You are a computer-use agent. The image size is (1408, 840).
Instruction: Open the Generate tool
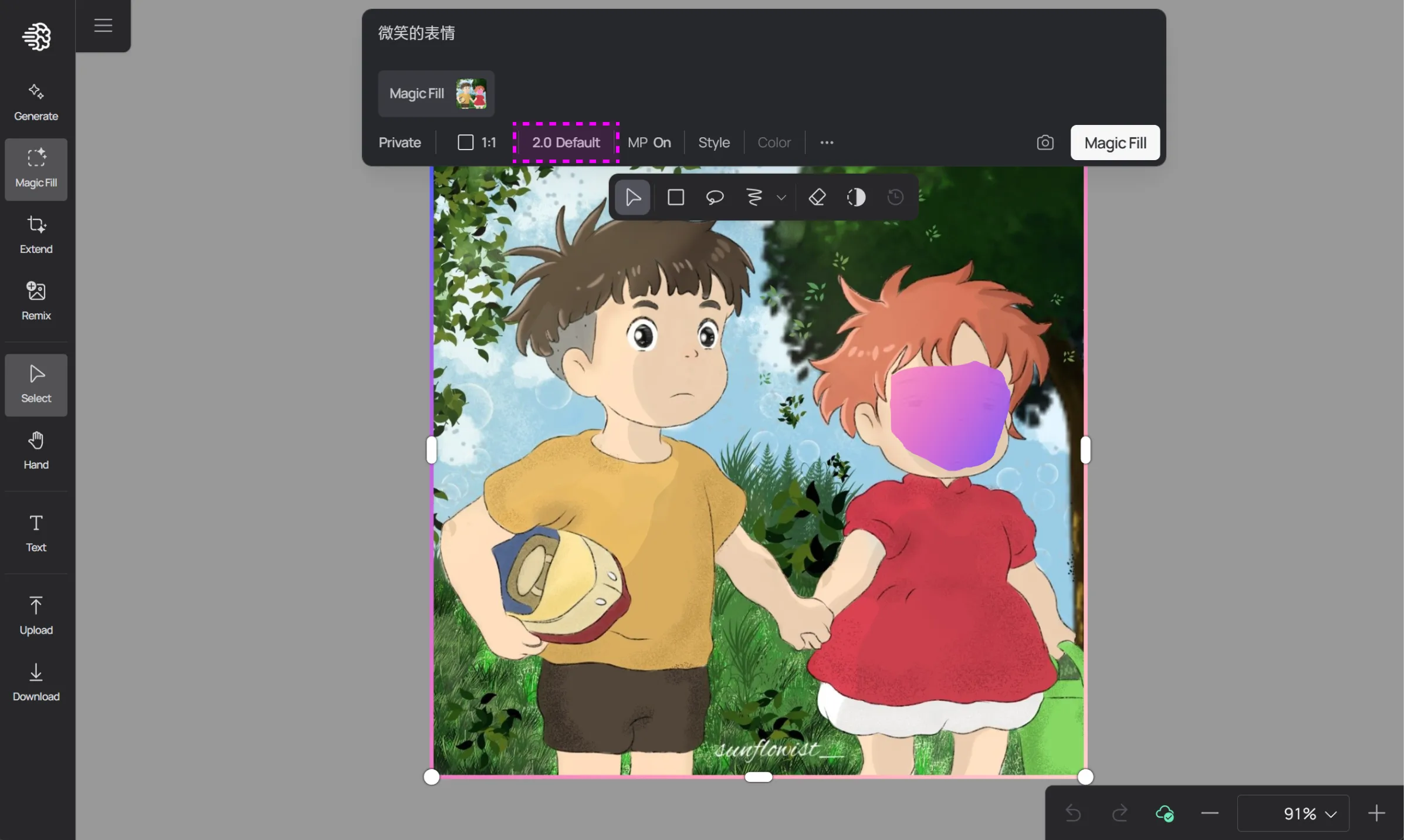(36, 102)
